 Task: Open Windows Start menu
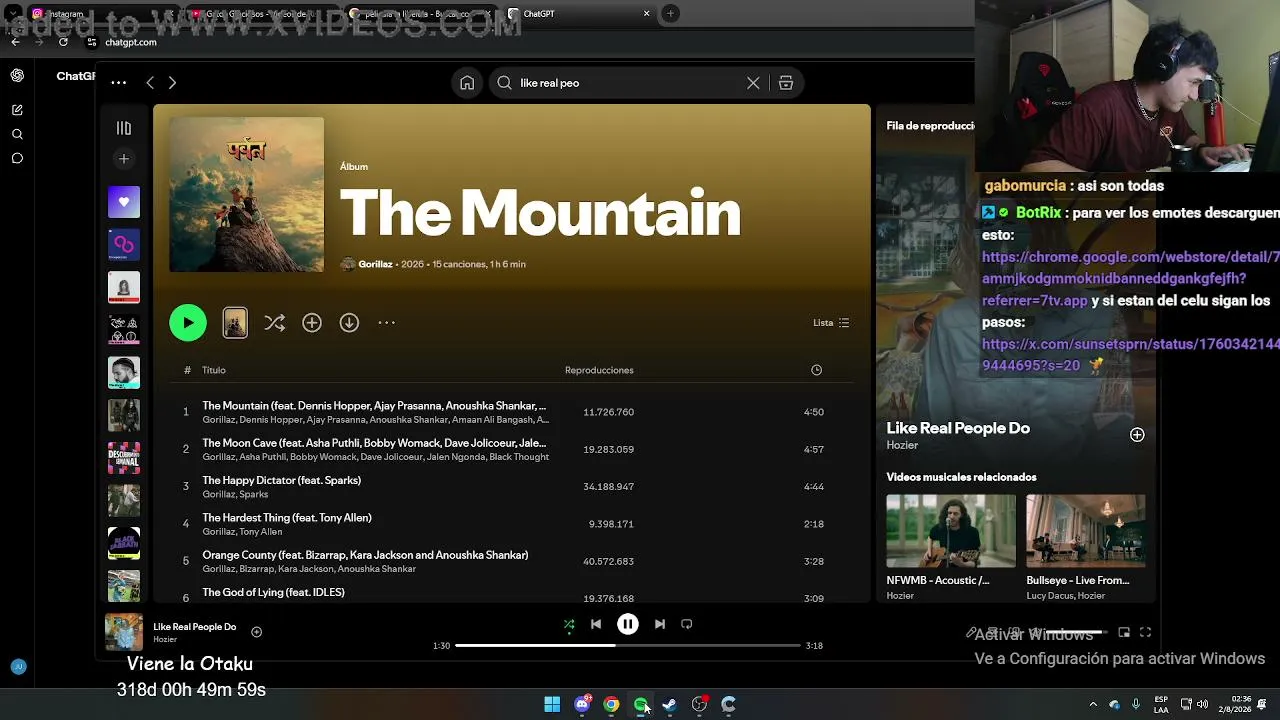(552, 705)
